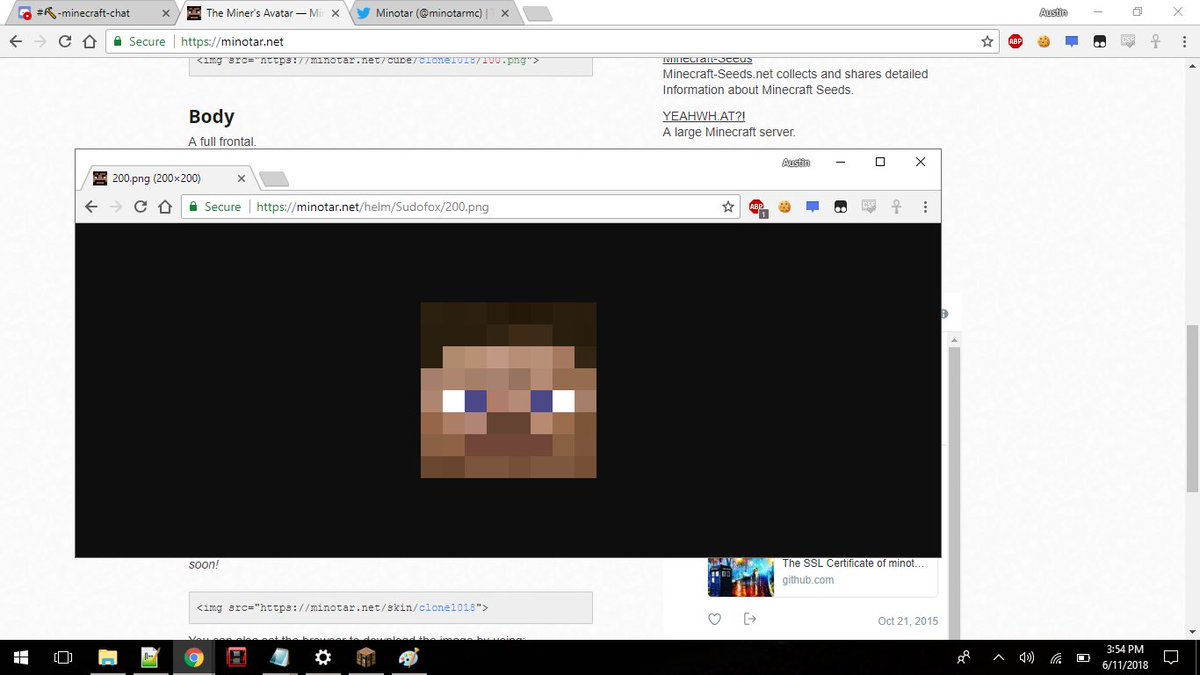Click the background page vertical scrollbar
Viewport: 1200px width, 675px height.
point(1192,408)
